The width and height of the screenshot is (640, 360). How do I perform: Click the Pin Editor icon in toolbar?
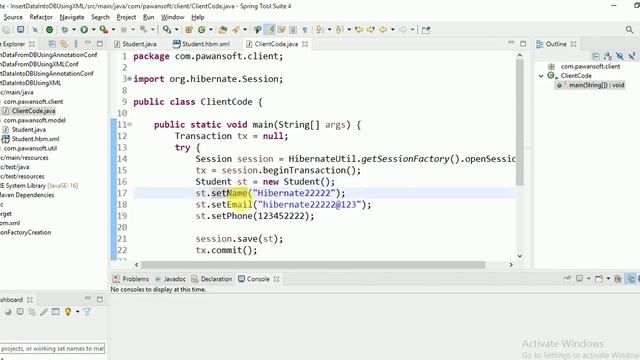(x=426, y=29)
